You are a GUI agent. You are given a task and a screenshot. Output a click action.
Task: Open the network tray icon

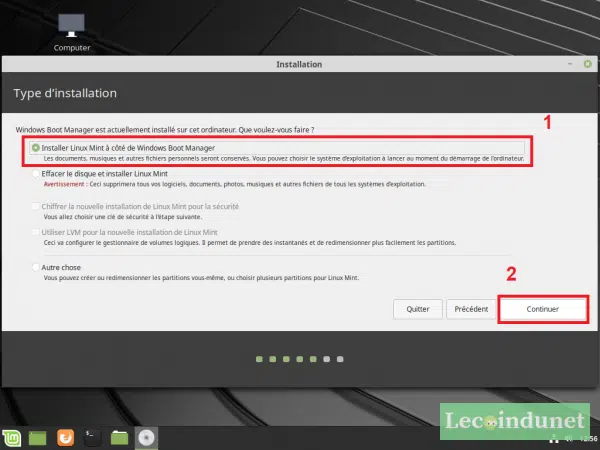tap(554, 439)
